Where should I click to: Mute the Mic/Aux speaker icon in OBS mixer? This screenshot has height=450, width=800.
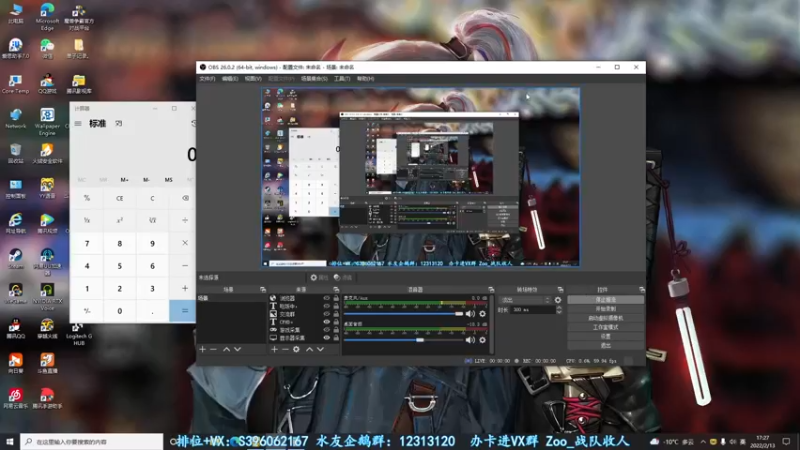[x=470, y=314]
